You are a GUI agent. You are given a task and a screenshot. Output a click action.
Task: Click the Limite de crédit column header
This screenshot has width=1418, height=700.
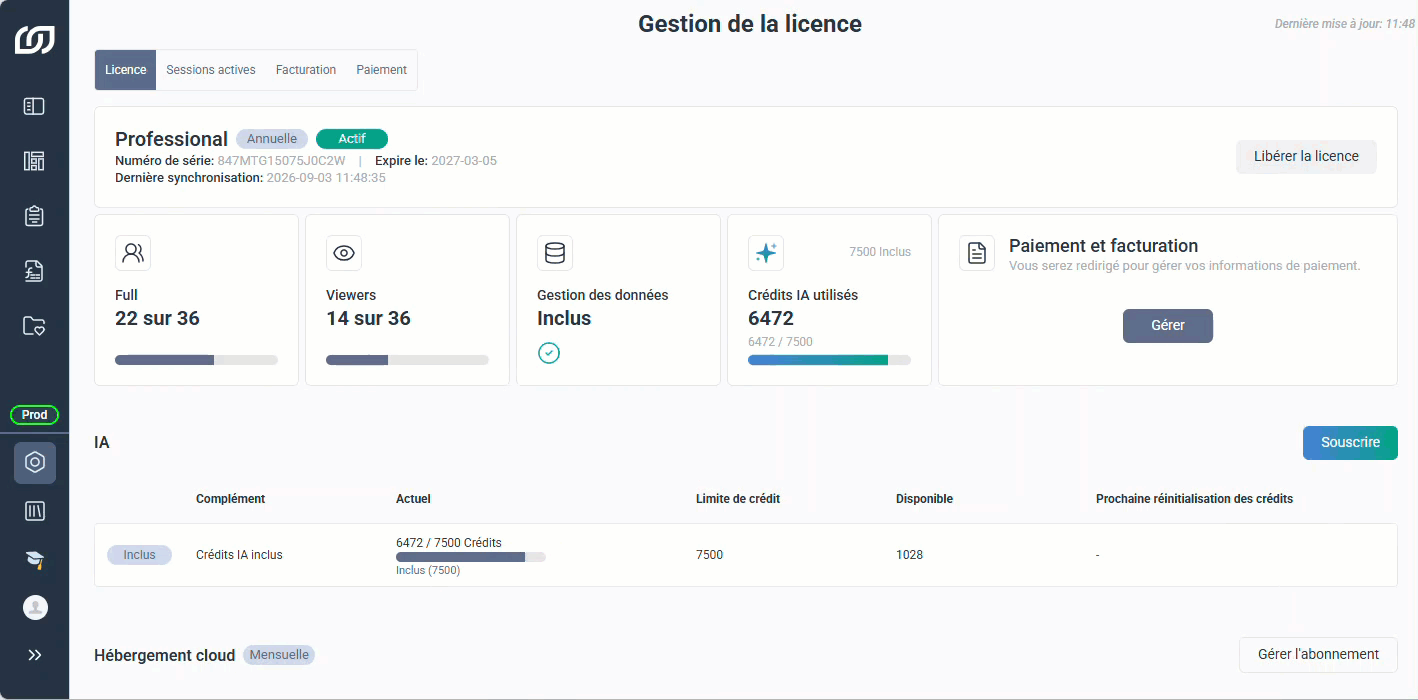(738, 499)
